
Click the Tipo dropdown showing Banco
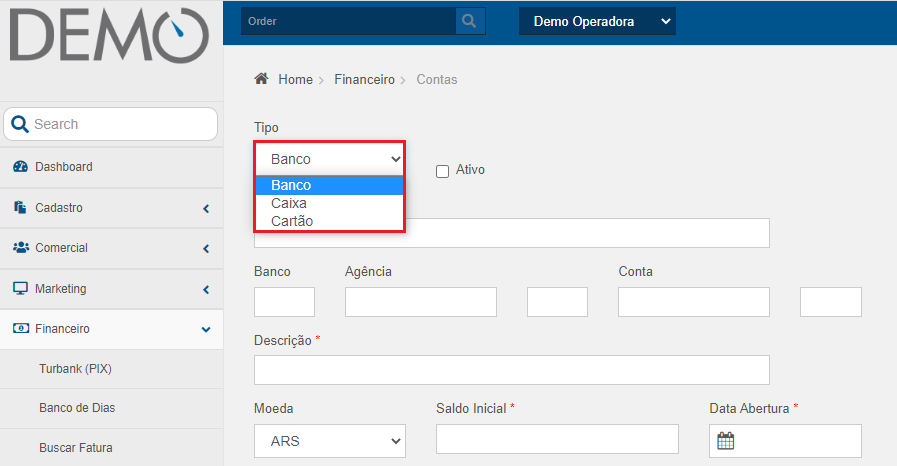330,159
